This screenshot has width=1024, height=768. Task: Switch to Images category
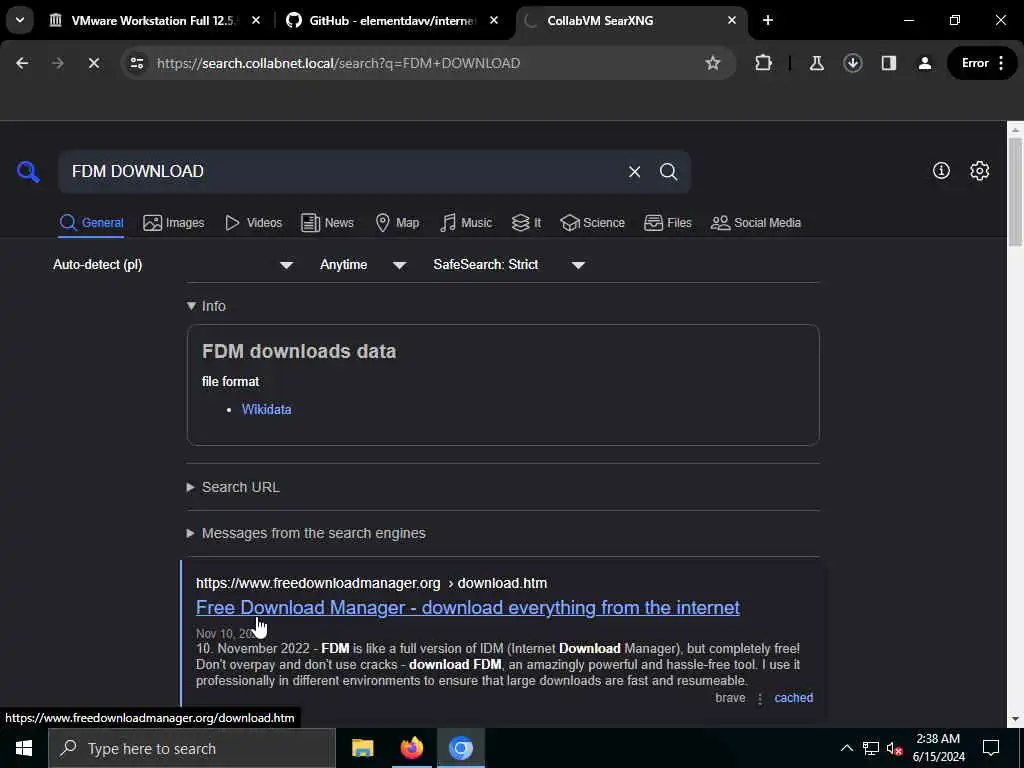174,223
